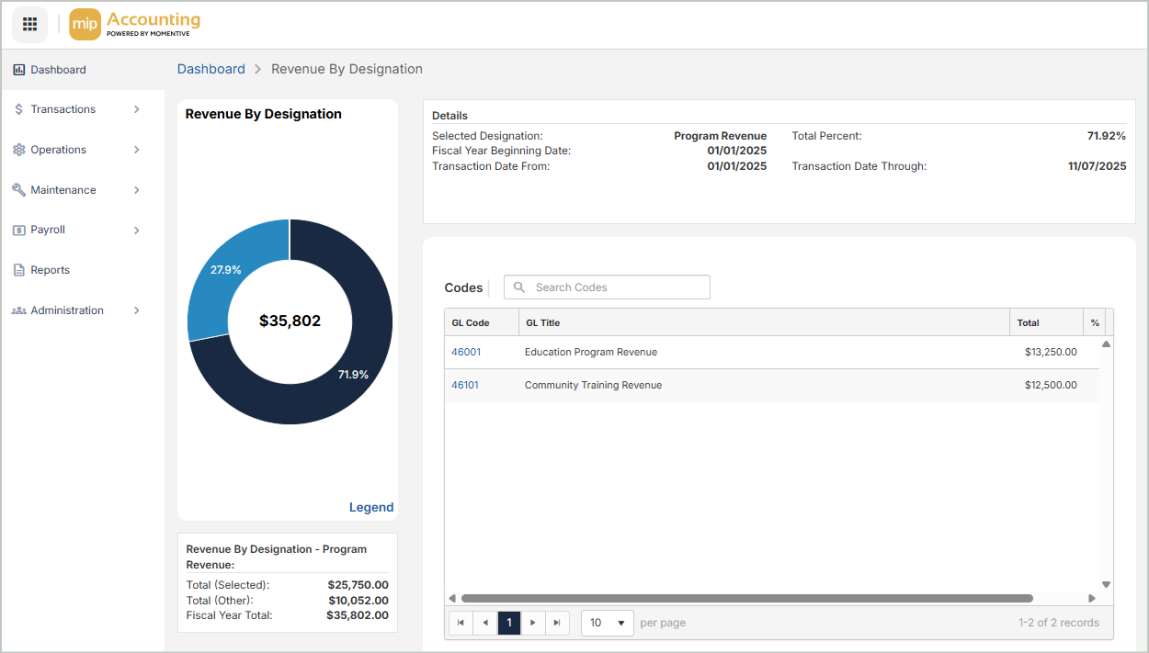The width and height of the screenshot is (1149, 653).
Task: Expand the Payroll submenu arrow
Action: point(137,230)
